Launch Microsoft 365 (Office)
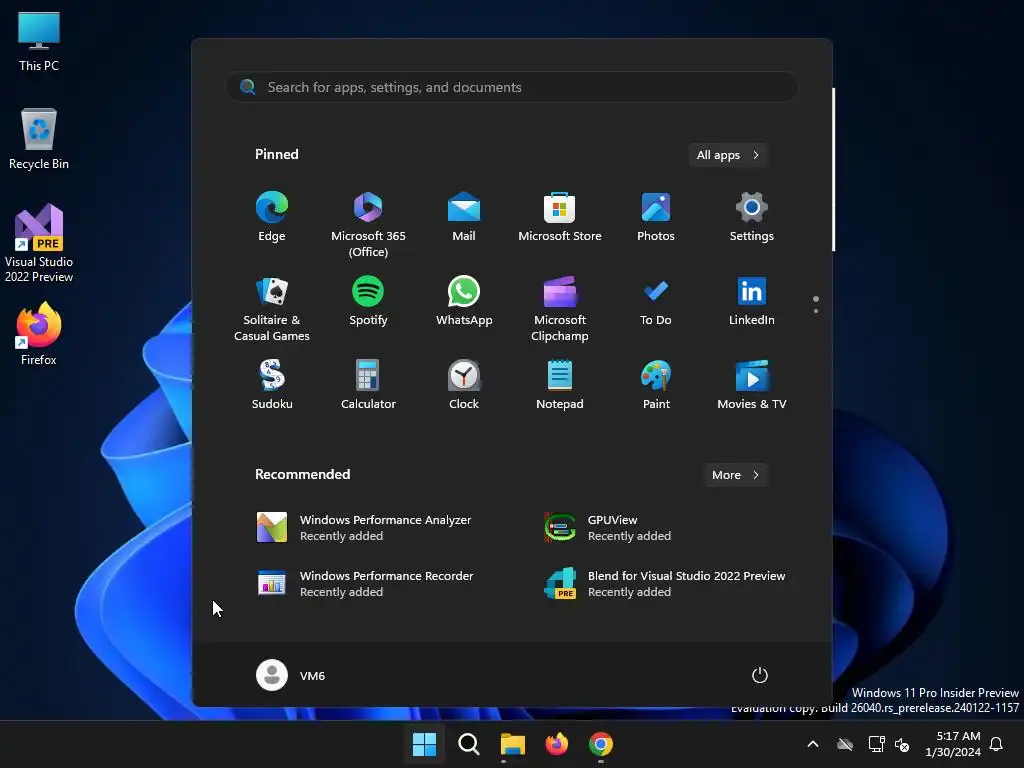This screenshot has width=1024, height=768. click(x=368, y=225)
